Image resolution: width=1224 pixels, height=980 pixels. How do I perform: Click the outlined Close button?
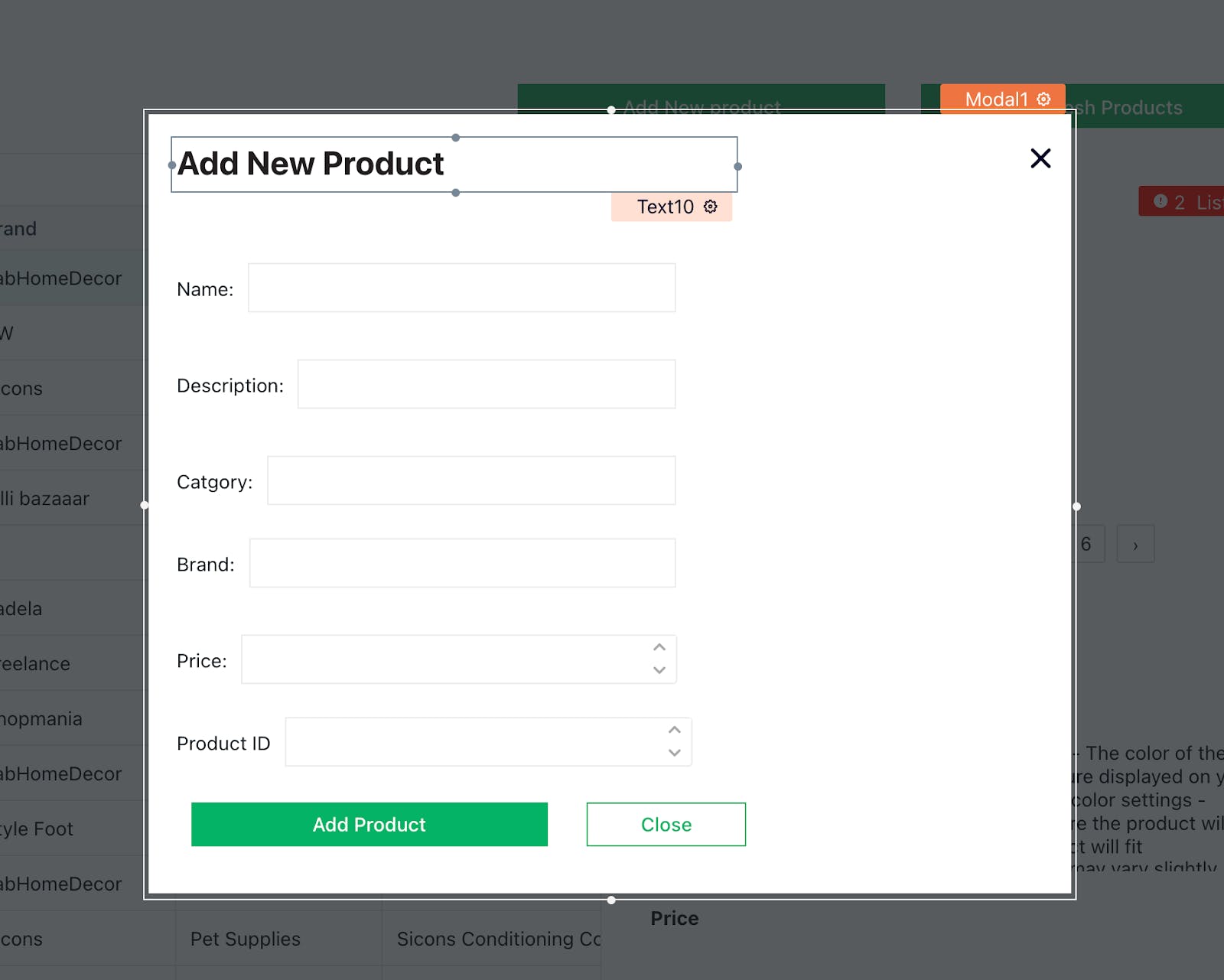pos(666,825)
